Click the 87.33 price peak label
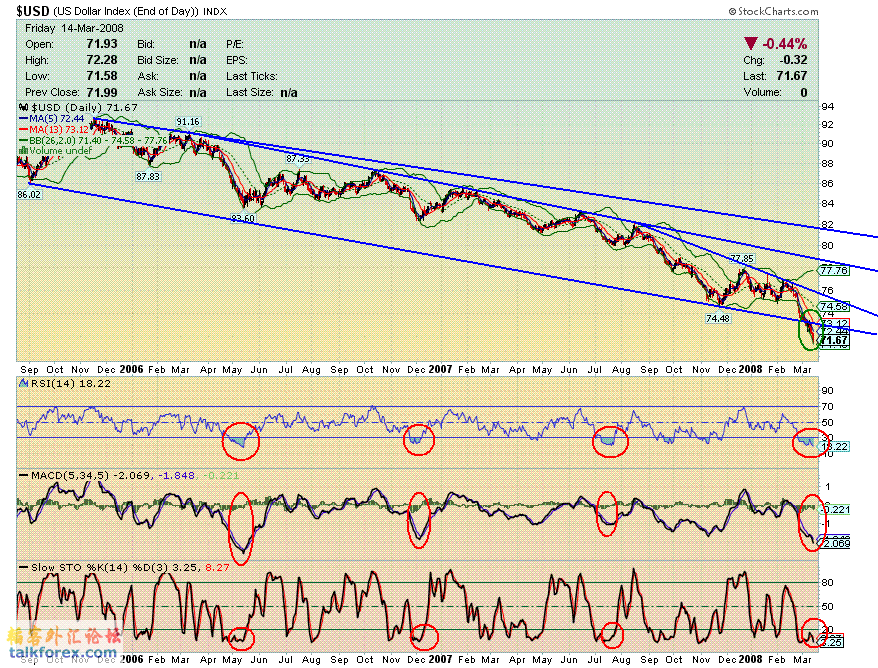This screenshot has width=878, height=668. pos(297,158)
